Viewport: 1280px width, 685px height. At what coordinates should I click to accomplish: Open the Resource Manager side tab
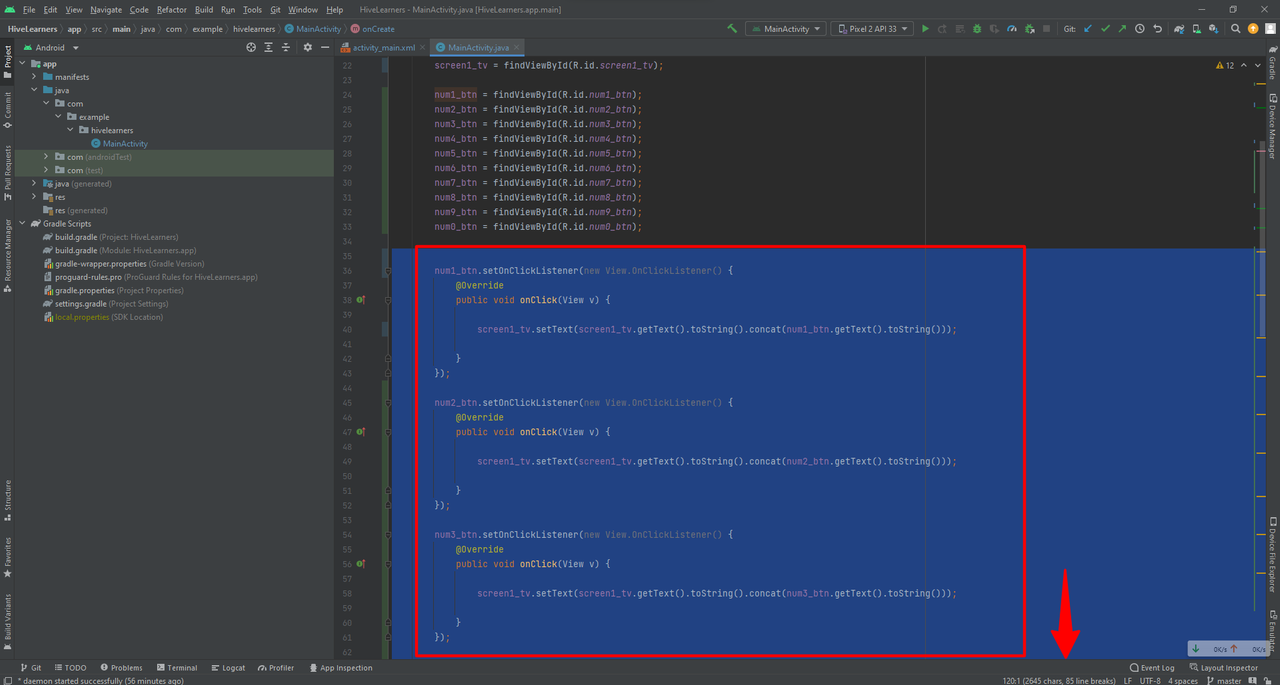click(7, 256)
